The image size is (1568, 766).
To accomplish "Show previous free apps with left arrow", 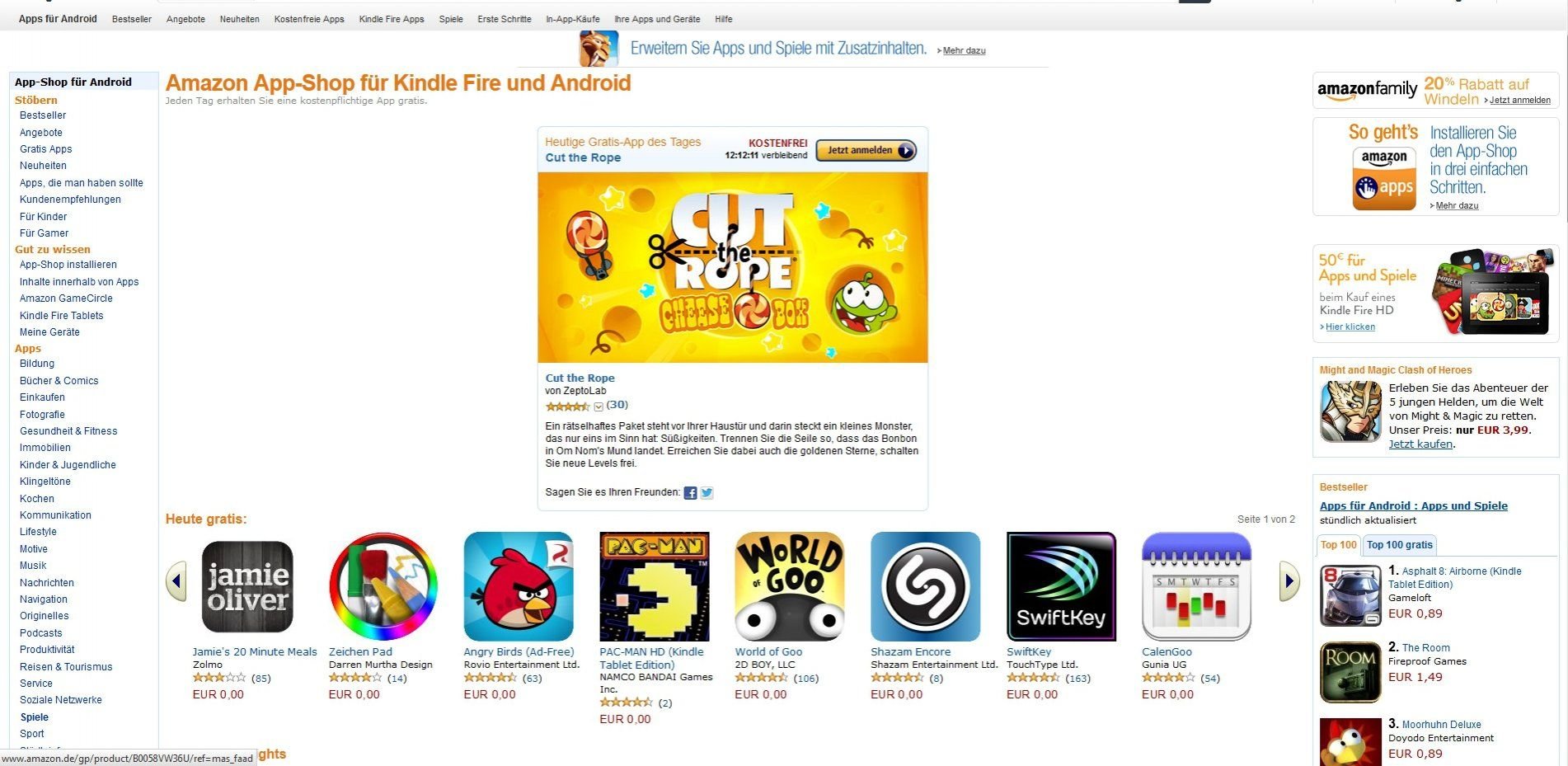I will [x=176, y=581].
